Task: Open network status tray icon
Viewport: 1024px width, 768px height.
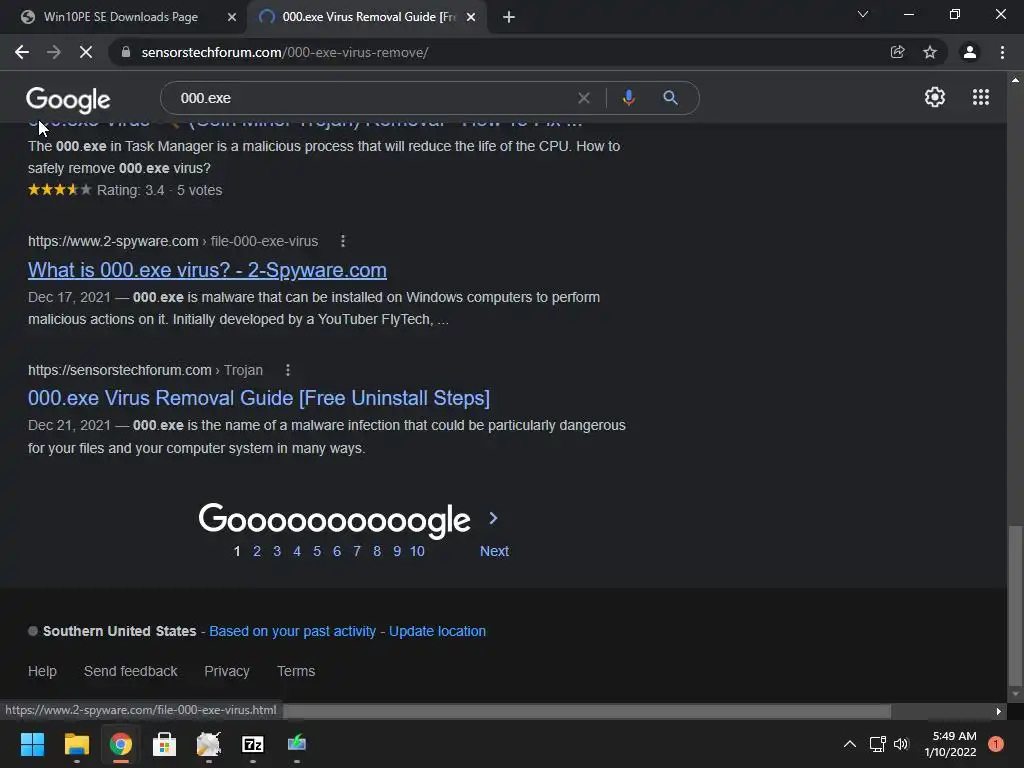Action: point(877,744)
